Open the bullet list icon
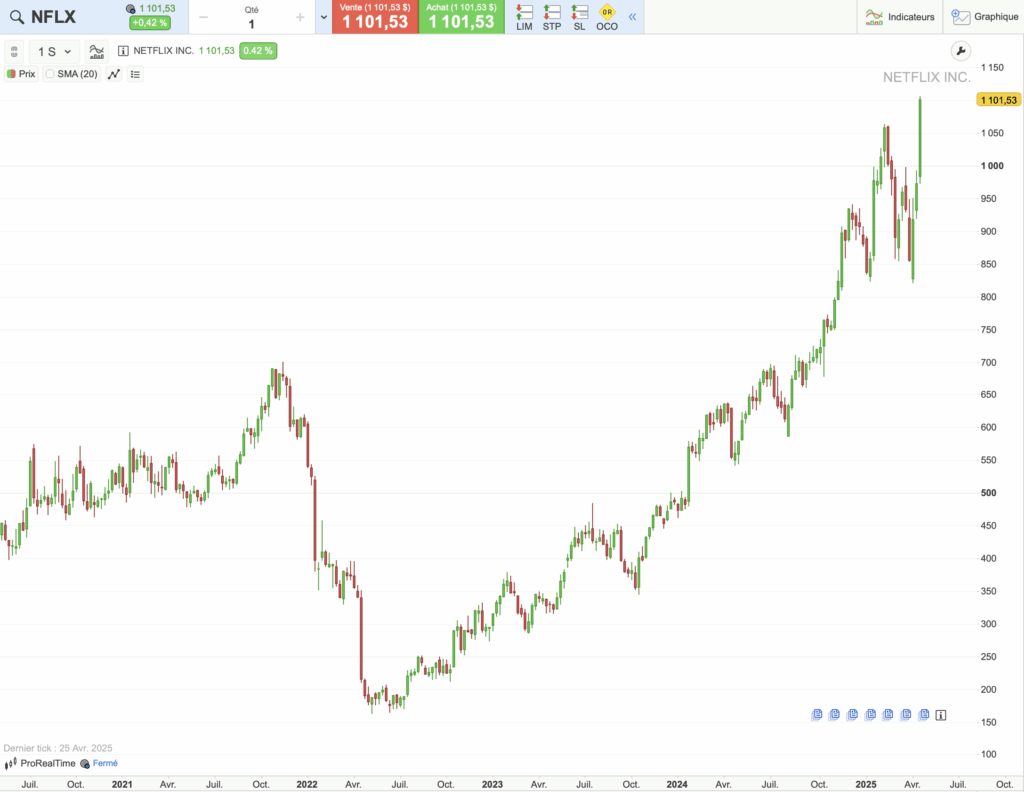This screenshot has height=792, width=1024. (135, 74)
